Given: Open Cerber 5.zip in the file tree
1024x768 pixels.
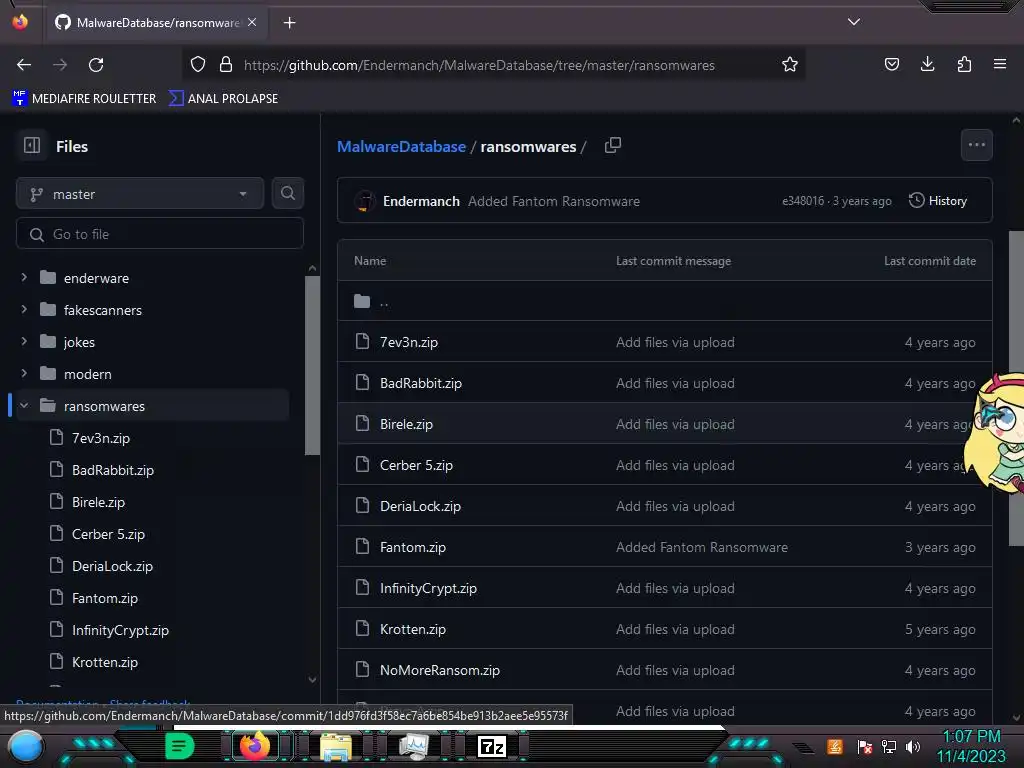Looking at the screenshot, I should tap(108, 534).
